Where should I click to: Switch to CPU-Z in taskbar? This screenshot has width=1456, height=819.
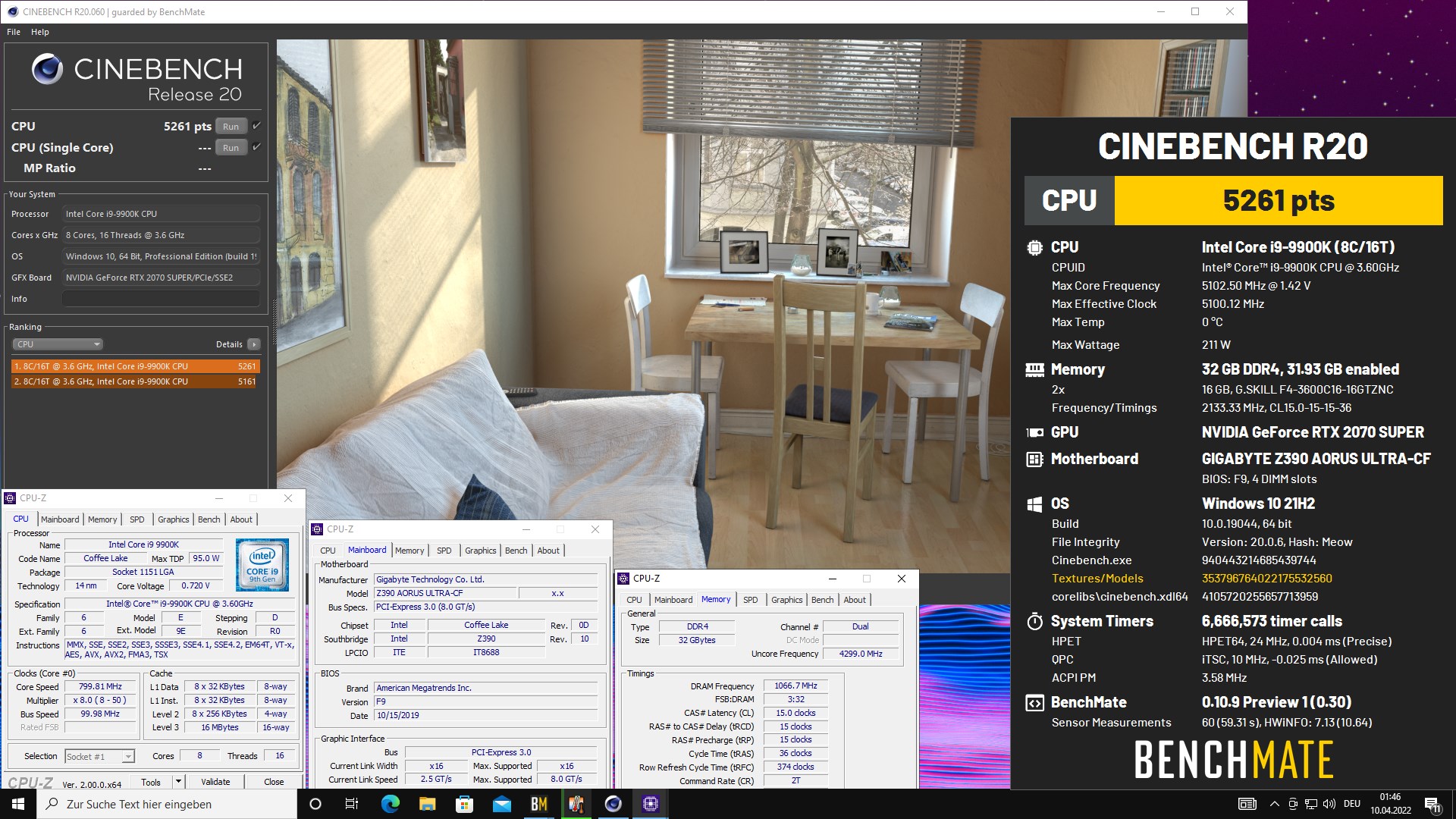click(x=650, y=804)
